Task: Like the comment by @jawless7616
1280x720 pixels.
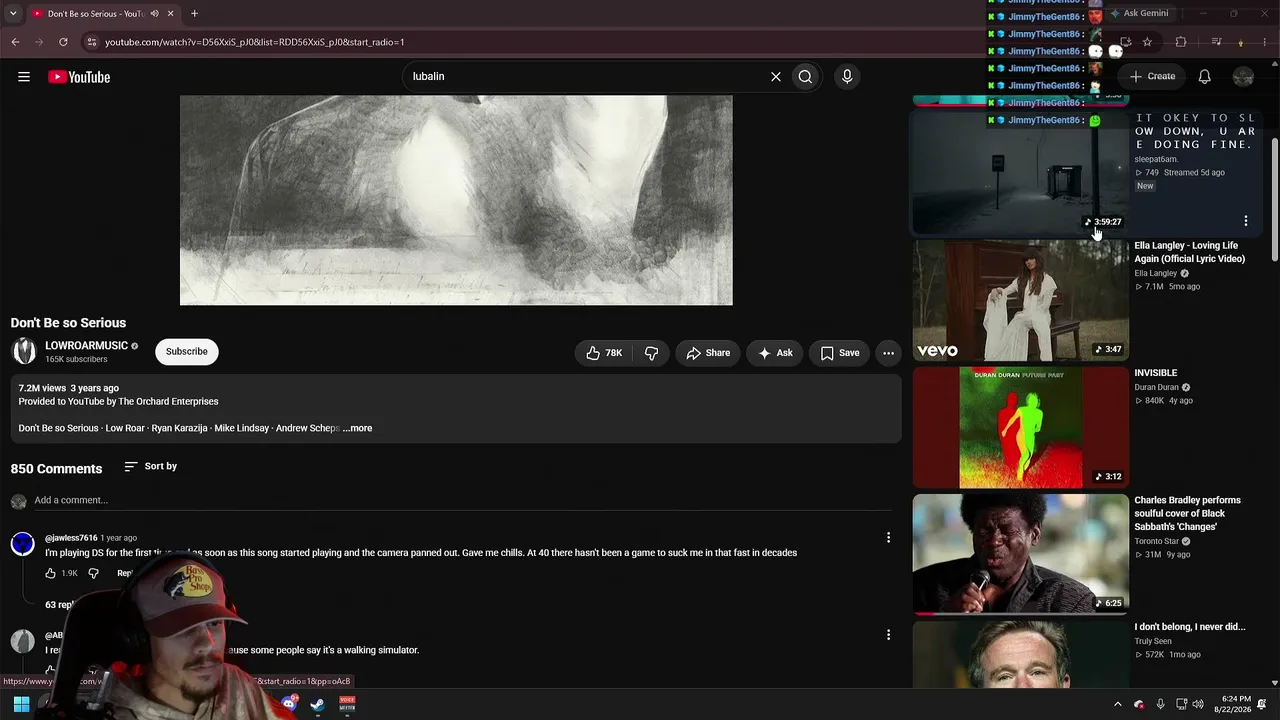Action: click(x=50, y=573)
